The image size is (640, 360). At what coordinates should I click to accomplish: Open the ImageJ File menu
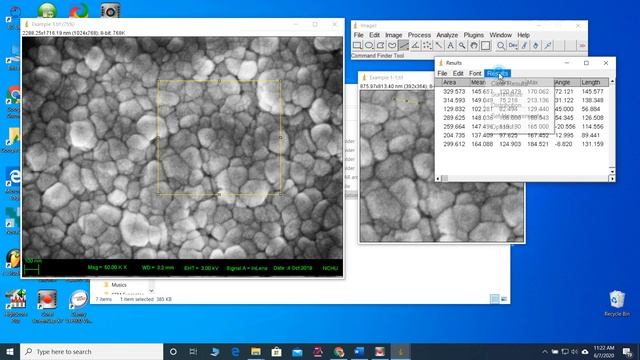pyautogui.click(x=358, y=35)
